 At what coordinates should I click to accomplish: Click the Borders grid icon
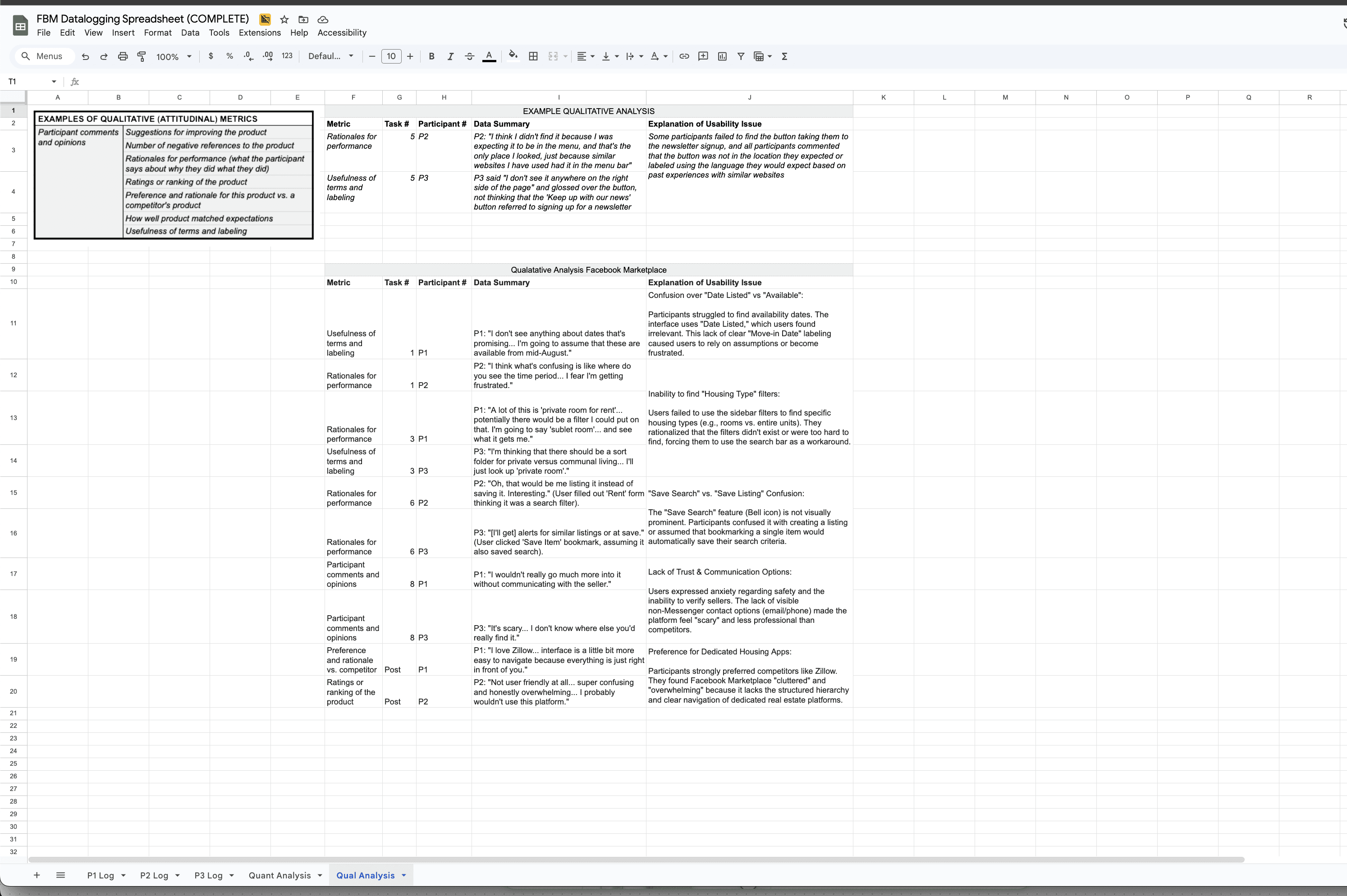point(533,57)
